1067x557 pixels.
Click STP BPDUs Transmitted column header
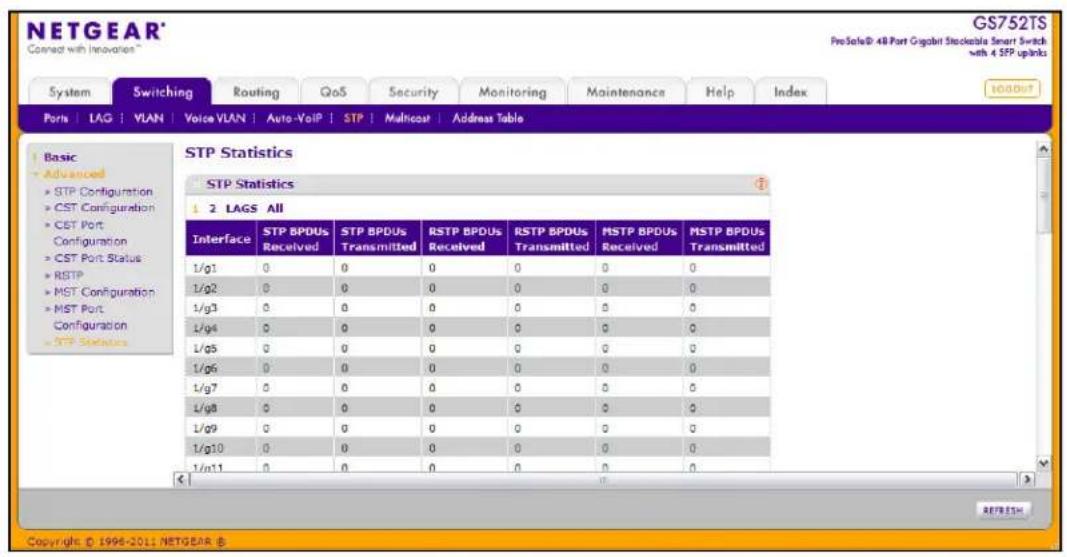378,239
